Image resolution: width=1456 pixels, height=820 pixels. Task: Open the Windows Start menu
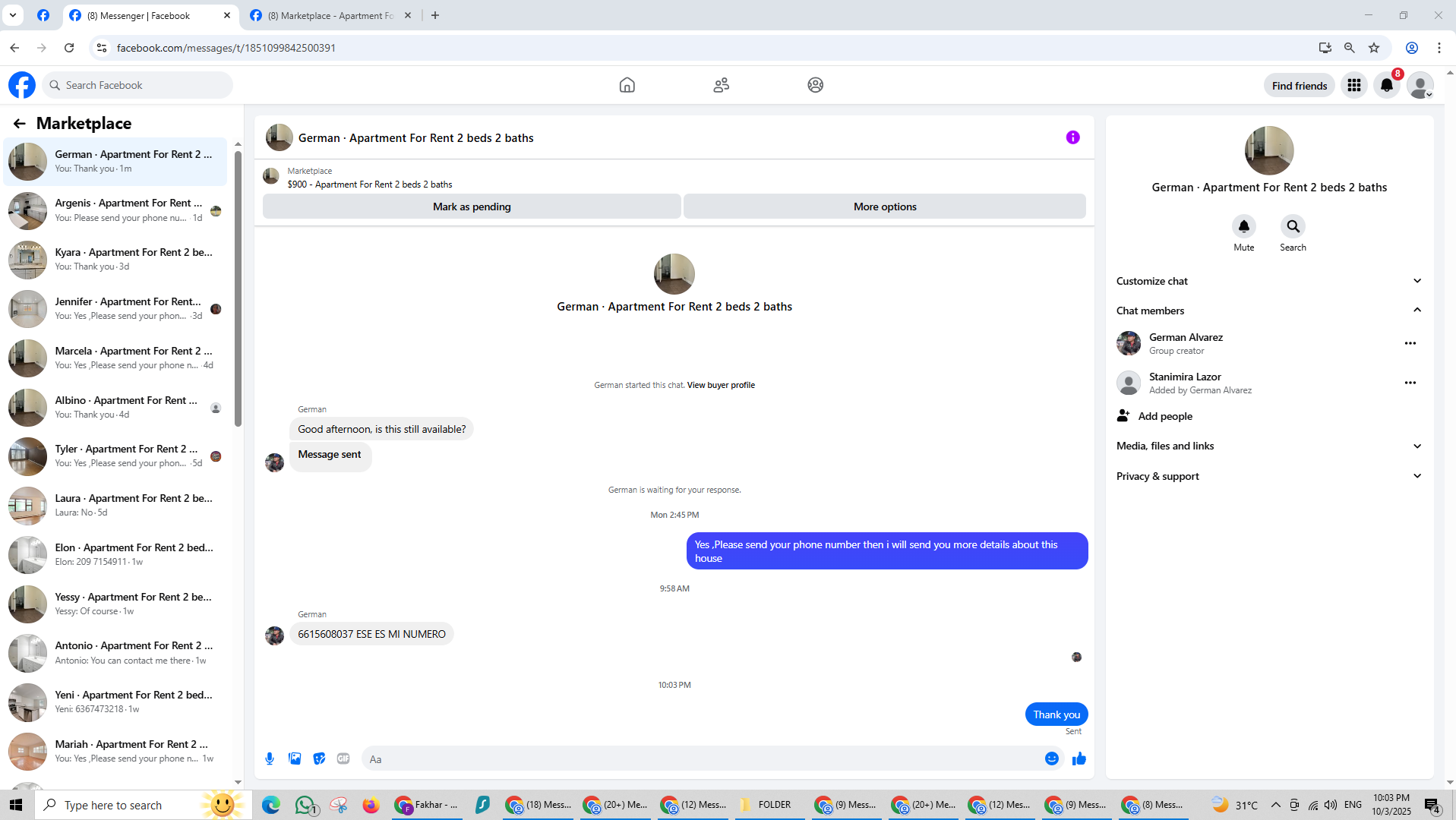(16, 805)
